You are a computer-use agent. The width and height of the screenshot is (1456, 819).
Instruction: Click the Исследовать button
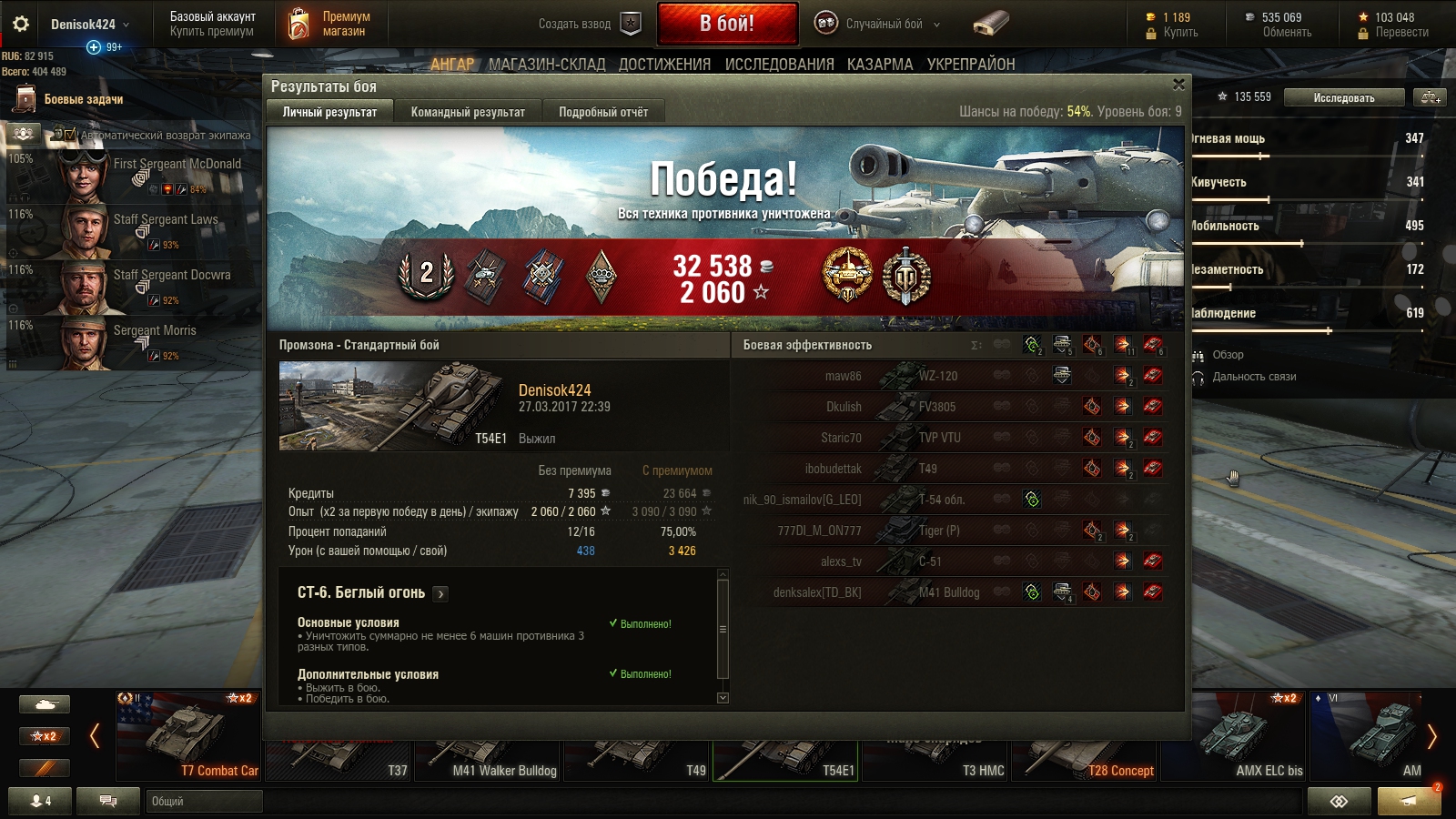coord(1344,97)
